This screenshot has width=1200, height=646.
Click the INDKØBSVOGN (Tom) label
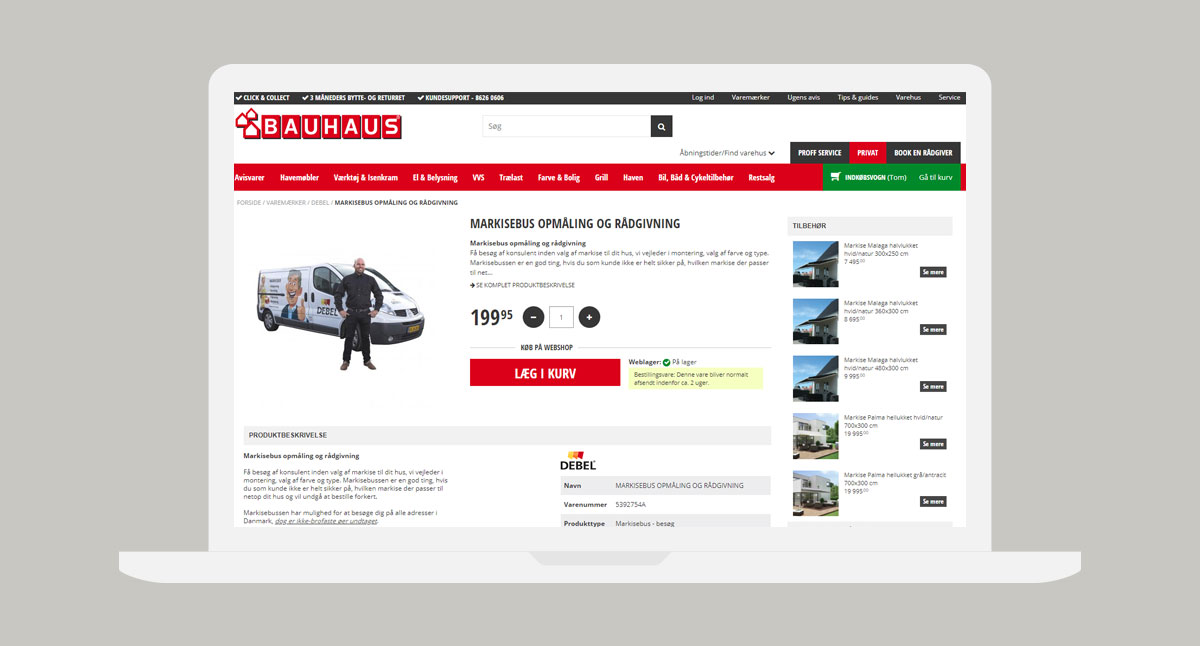pyautogui.click(x=875, y=177)
